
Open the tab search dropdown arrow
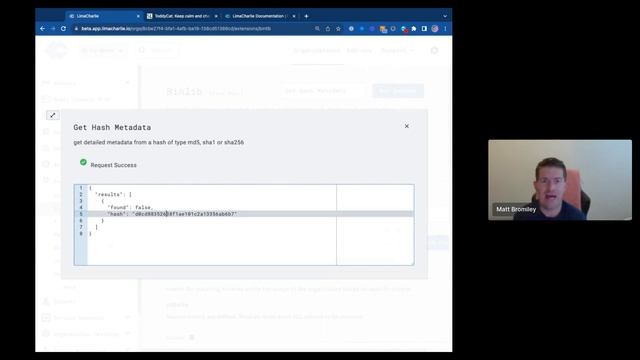point(445,16)
